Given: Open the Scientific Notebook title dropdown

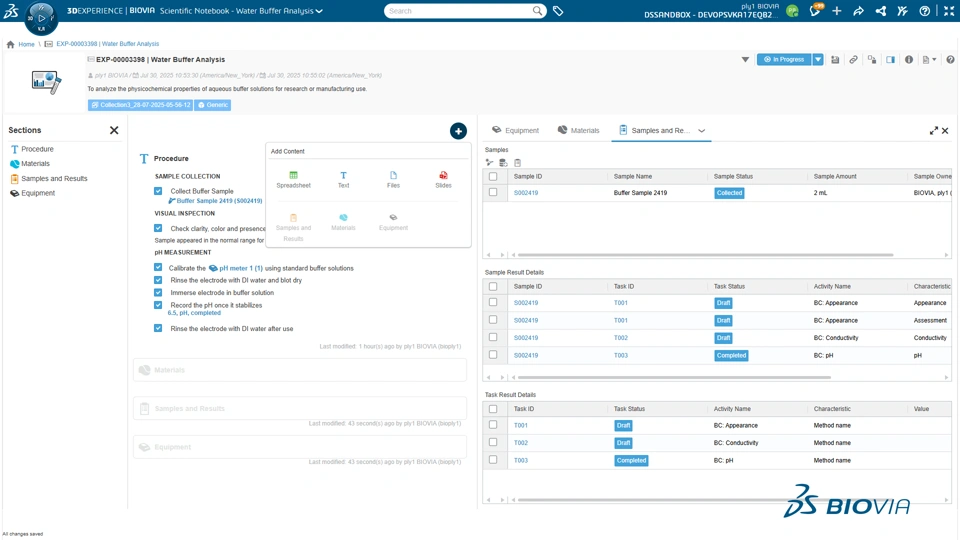Looking at the screenshot, I should (319, 11).
